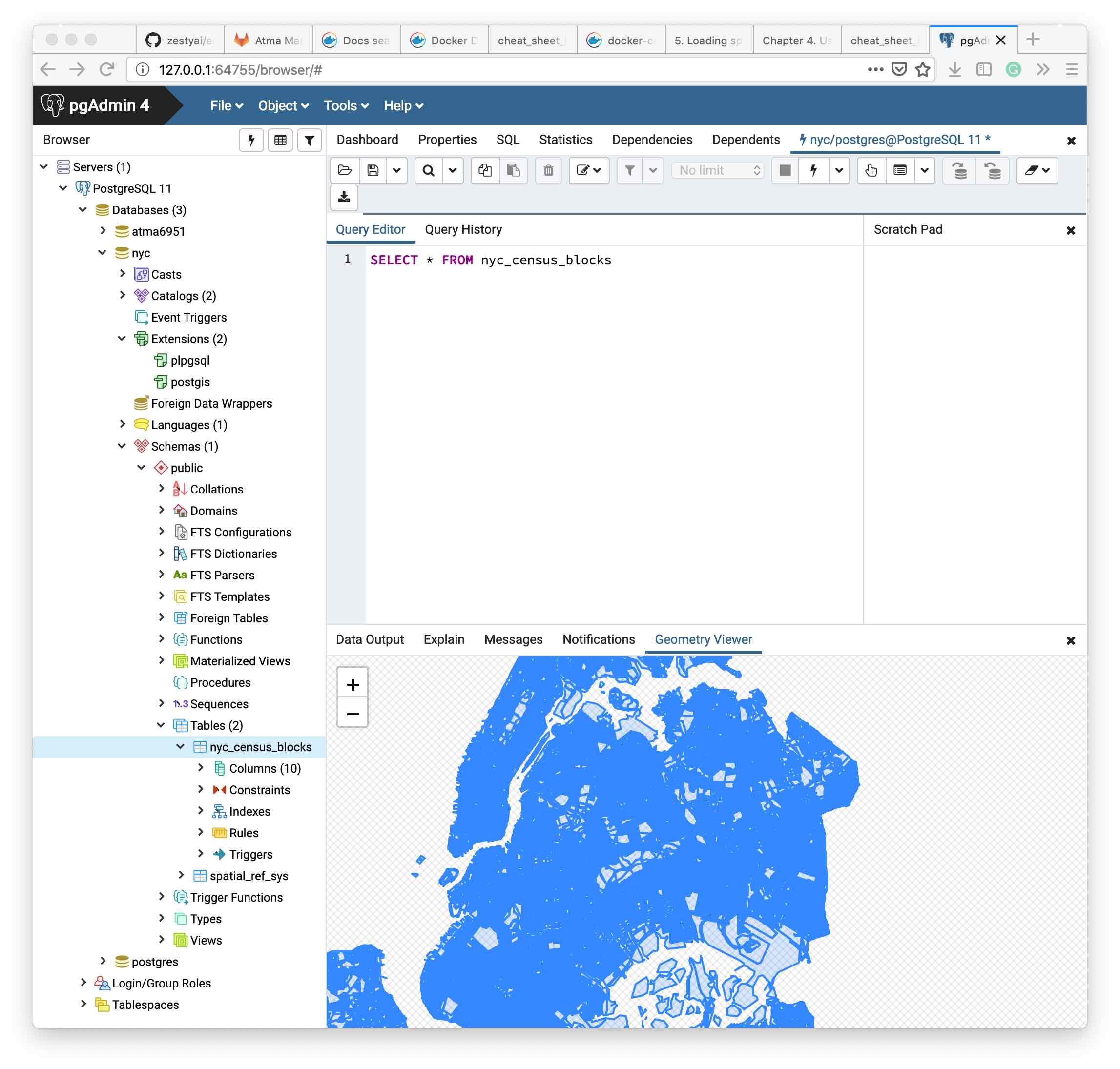Expand the atma6951 database node
The image size is (1120, 1069).
point(103,231)
